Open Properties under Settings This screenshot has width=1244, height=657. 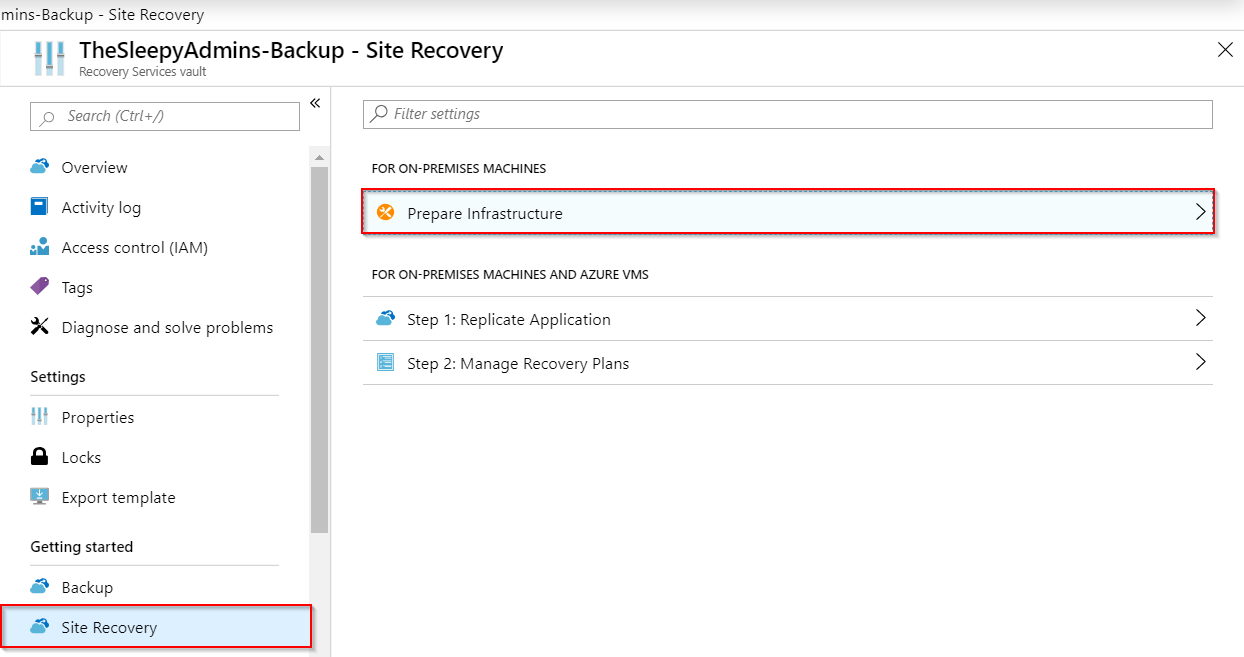coord(97,417)
